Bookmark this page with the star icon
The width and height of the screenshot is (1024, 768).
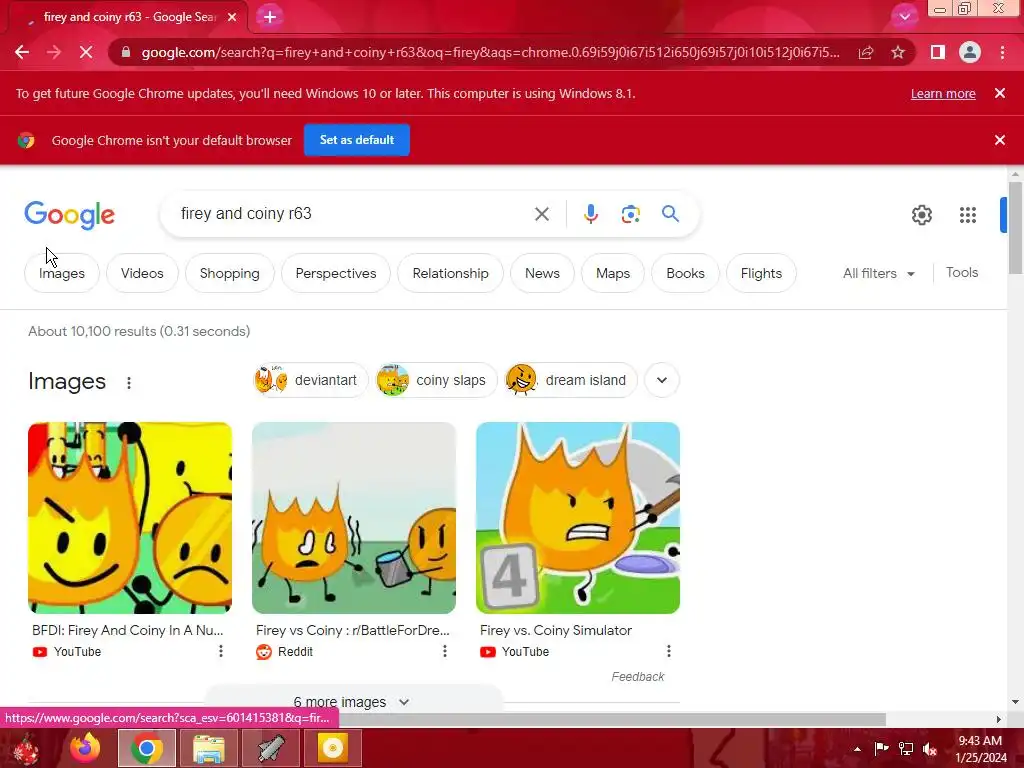[898, 52]
